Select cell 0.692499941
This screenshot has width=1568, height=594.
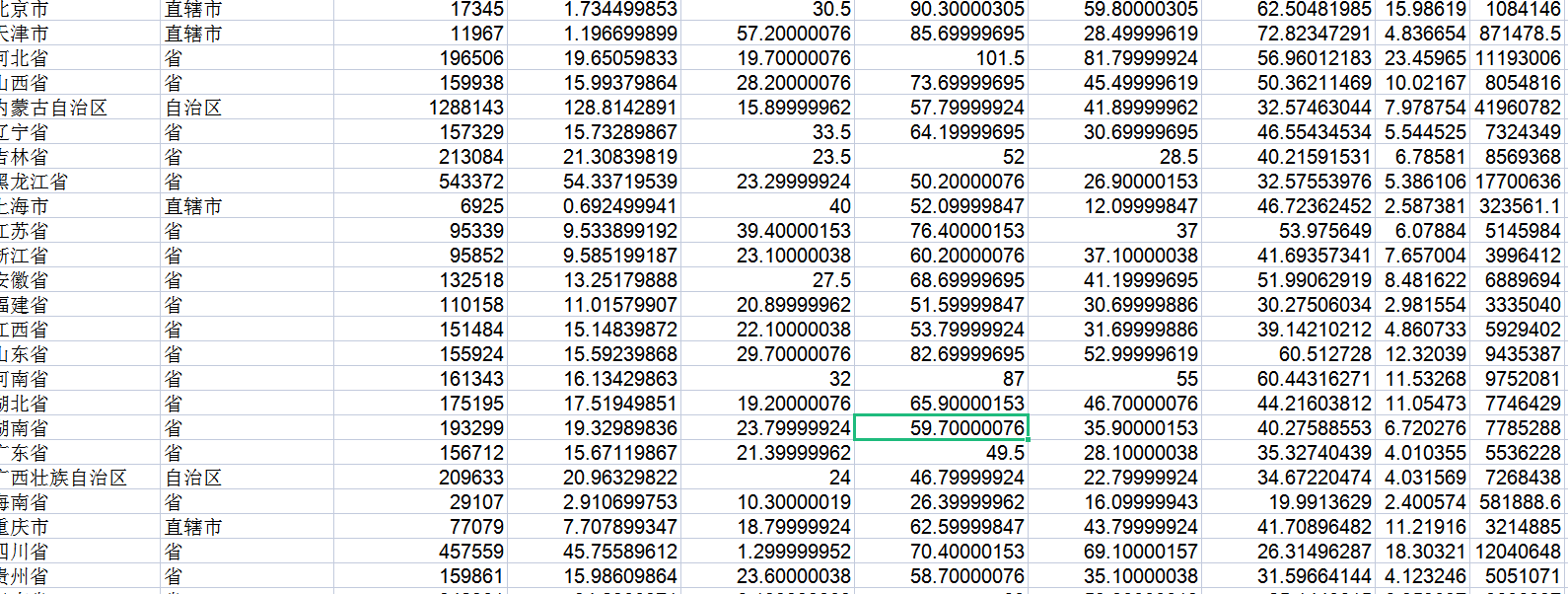pyautogui.click(x=594, y=206)
